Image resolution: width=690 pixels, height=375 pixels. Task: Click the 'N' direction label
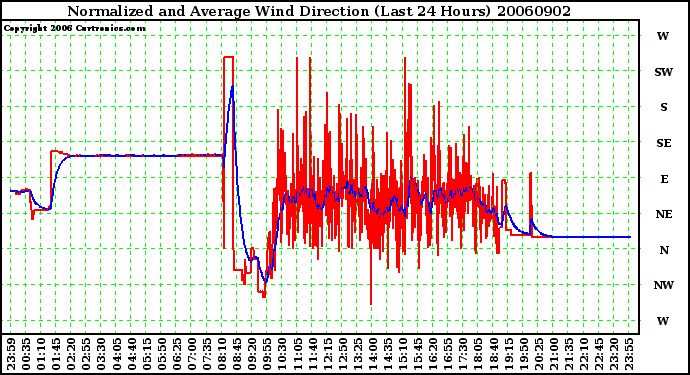[x=664, y=250]
